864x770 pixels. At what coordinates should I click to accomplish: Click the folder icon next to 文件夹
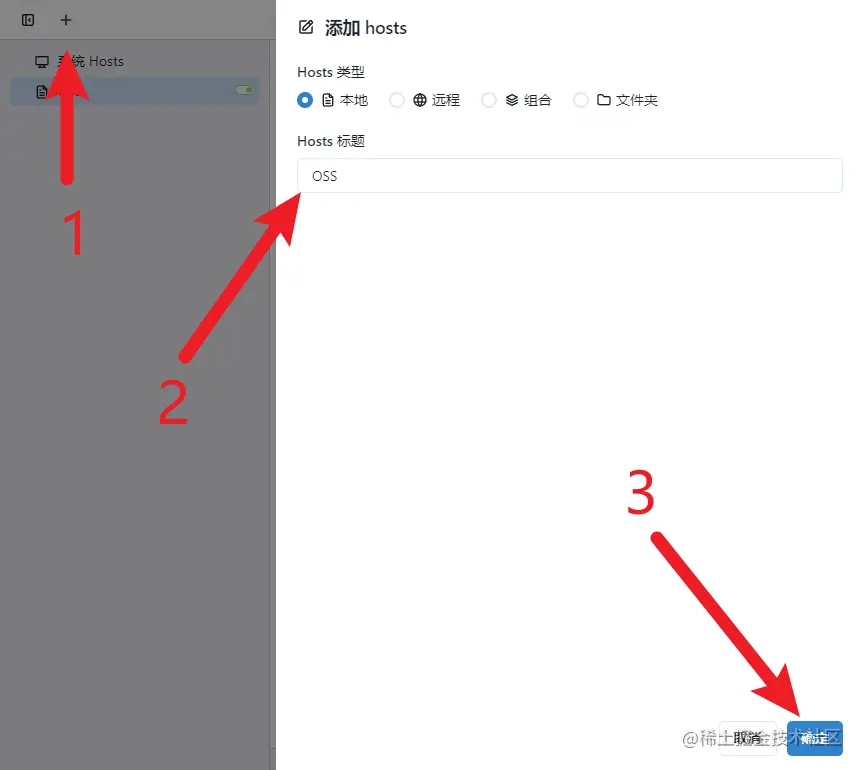pyautogui.click(x=604, y=100)
